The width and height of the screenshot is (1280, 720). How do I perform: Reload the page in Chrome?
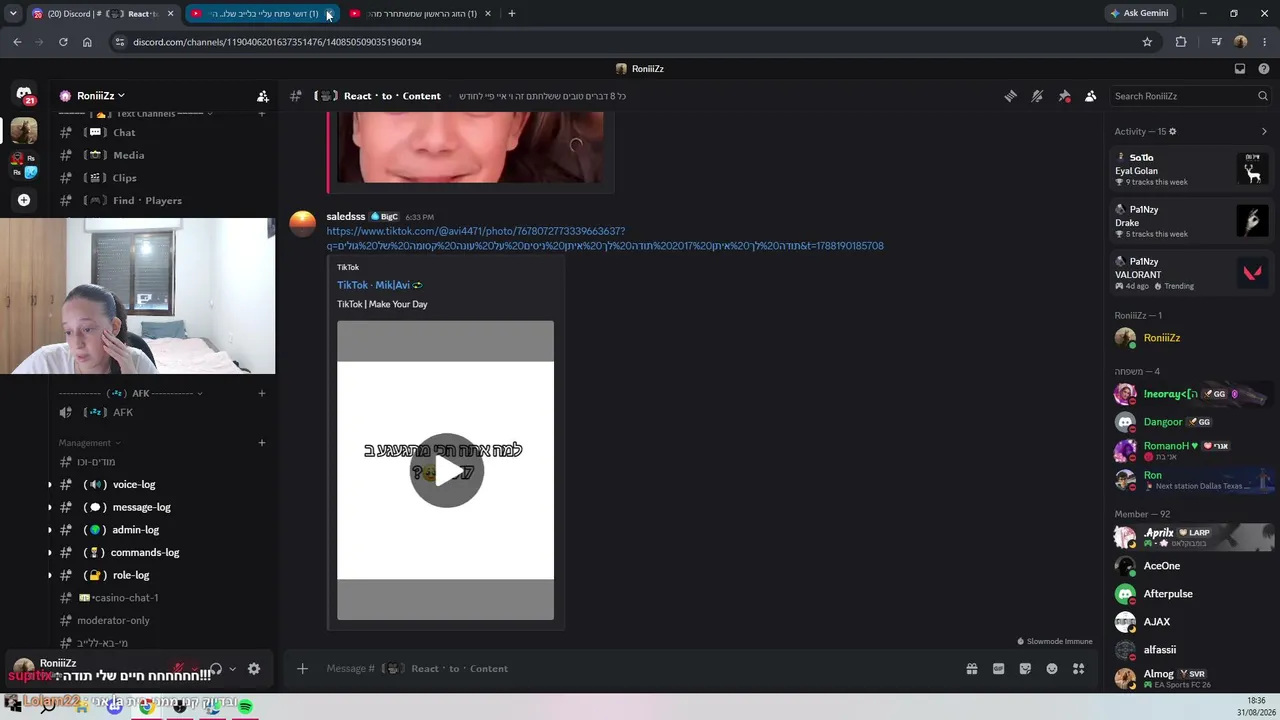(63, 42)
